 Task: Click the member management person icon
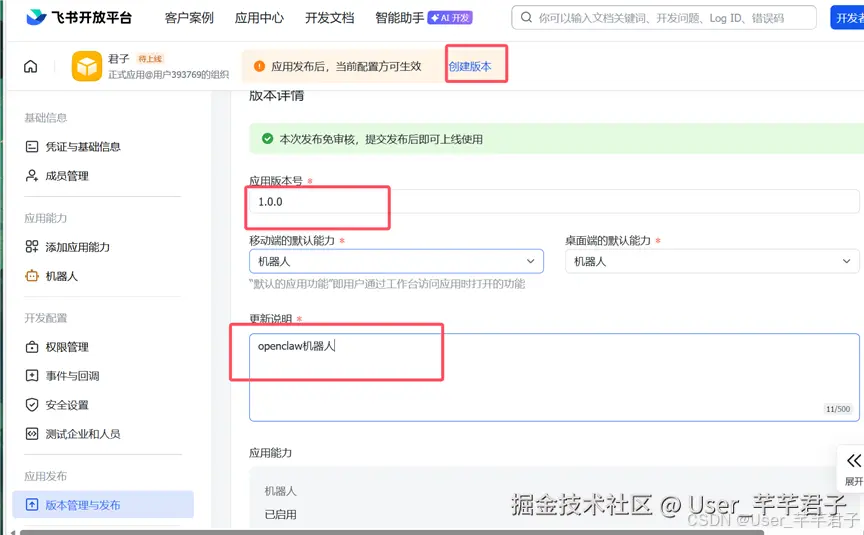coord(32,176)
